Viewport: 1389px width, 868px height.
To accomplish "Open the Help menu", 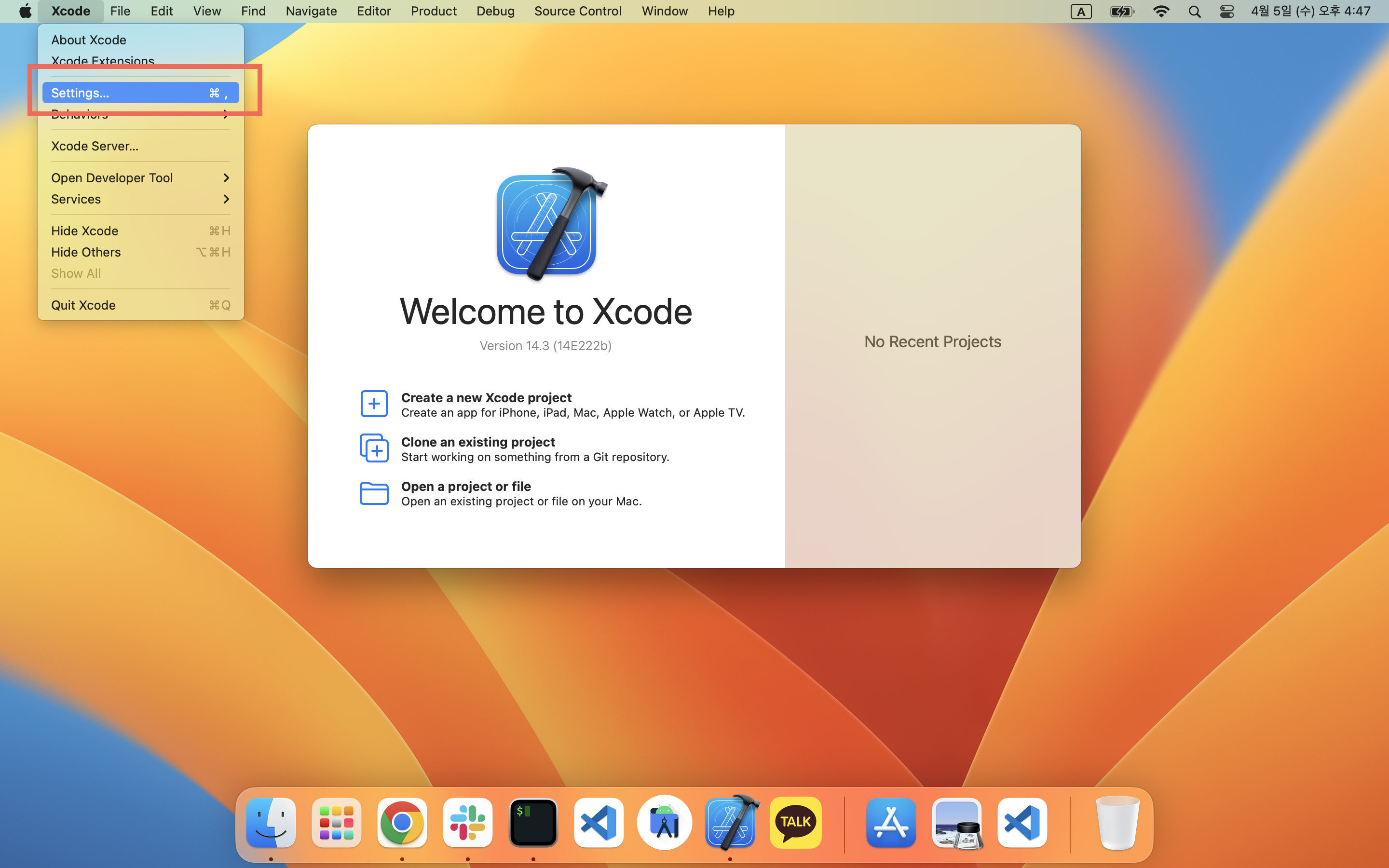I will click(x=721, y=11).
